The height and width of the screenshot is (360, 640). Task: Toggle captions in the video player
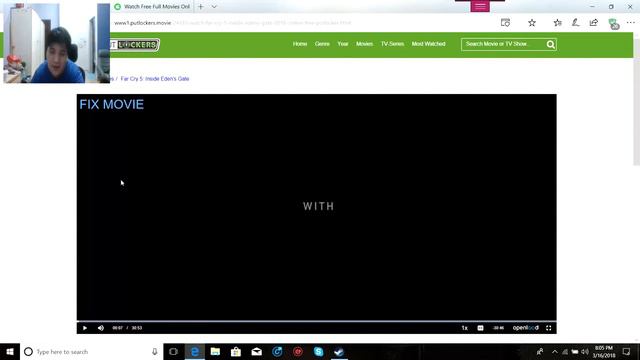pyautogui.click(x=480, y=328)
